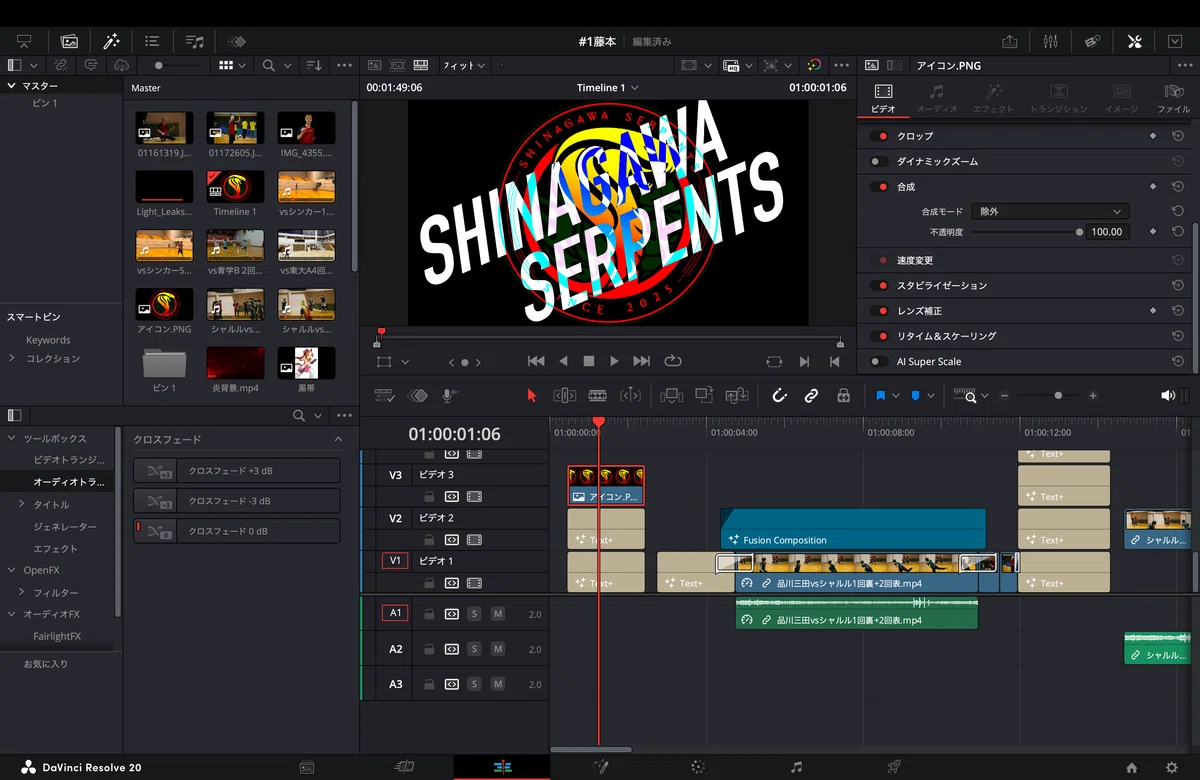This screenshot has height=780, width=1200.
Task: Select the V1 track destination button
Action: click(395, 561)
